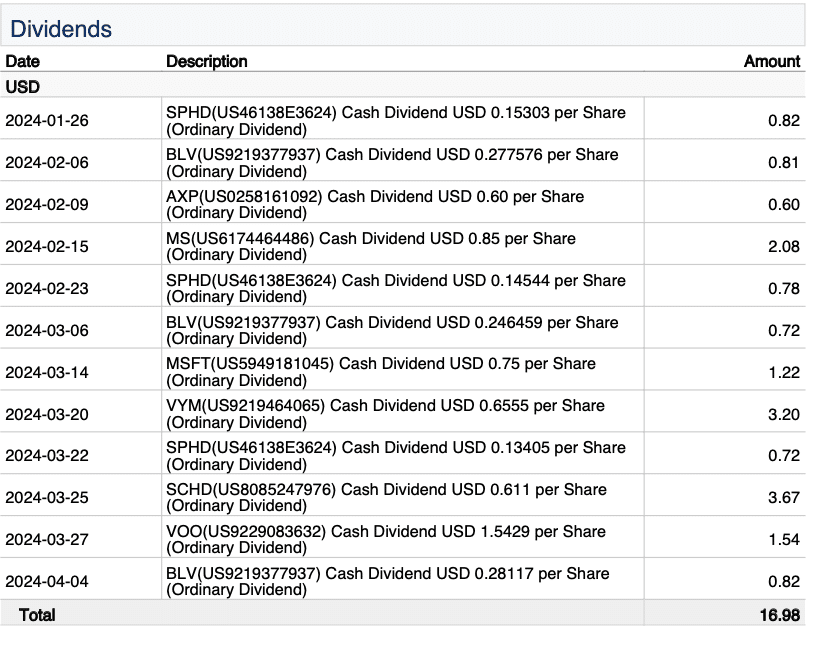
Task: Click amount 2.08 for MS dividend
Action: (784, 246)
